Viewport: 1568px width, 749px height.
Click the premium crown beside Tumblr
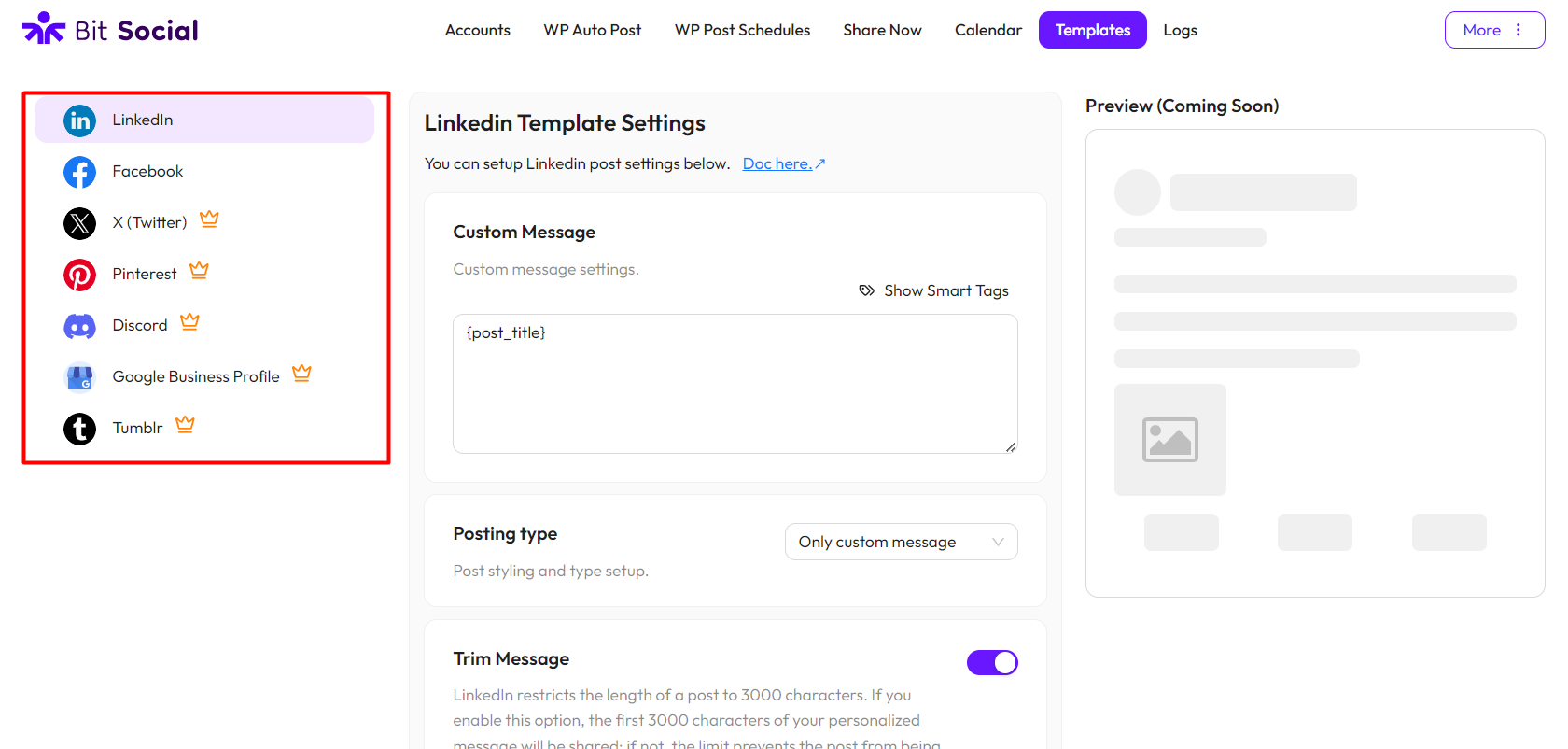click(x=185, y=424)
